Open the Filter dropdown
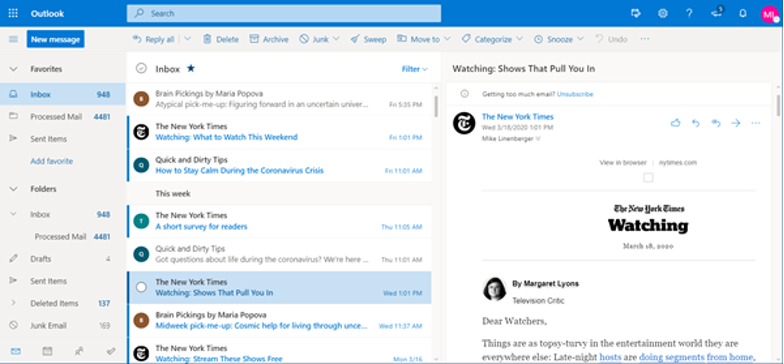 tap(414, 69)
